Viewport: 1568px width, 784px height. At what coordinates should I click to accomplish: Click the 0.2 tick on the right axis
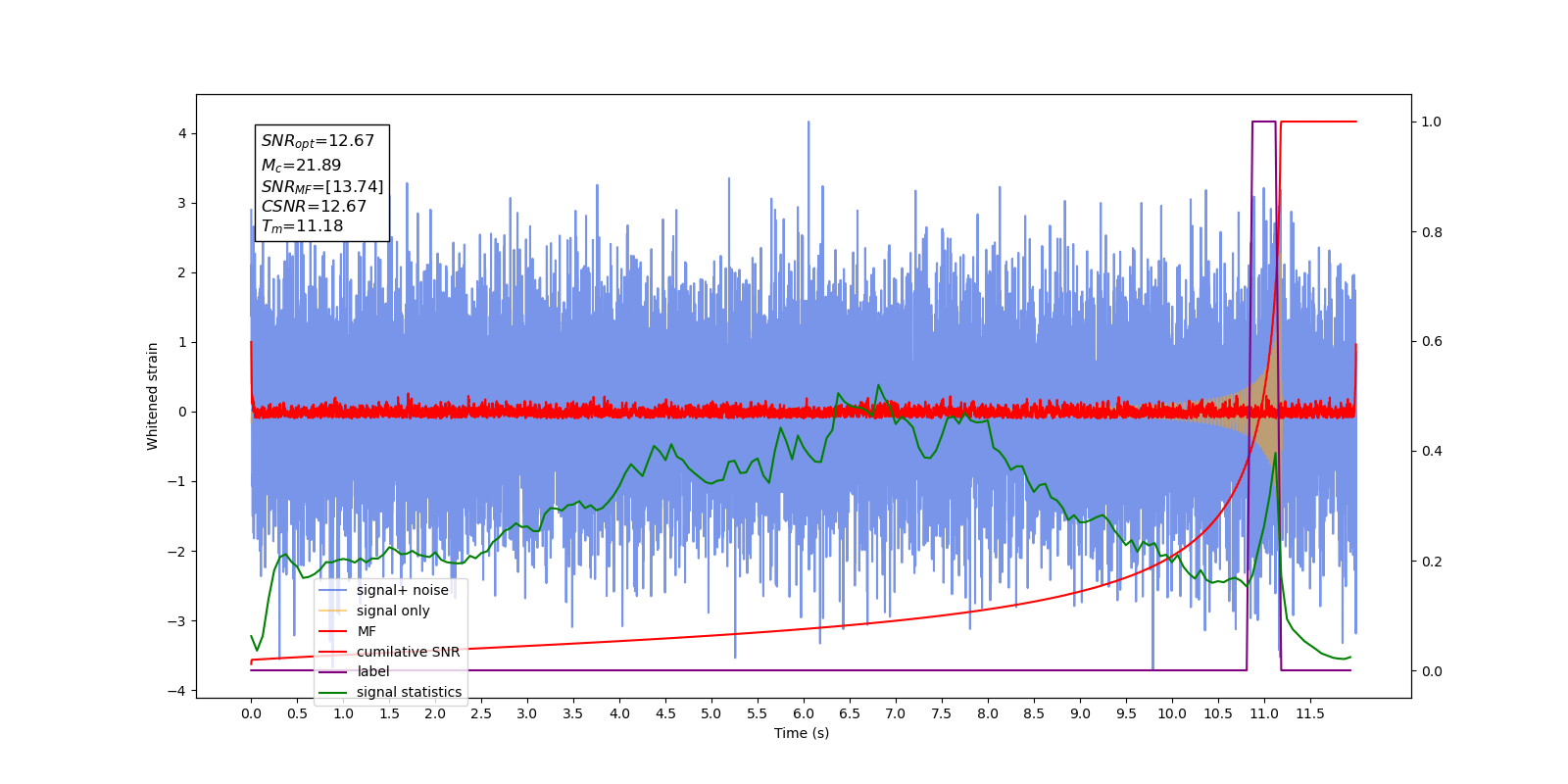pos(1432,562)
